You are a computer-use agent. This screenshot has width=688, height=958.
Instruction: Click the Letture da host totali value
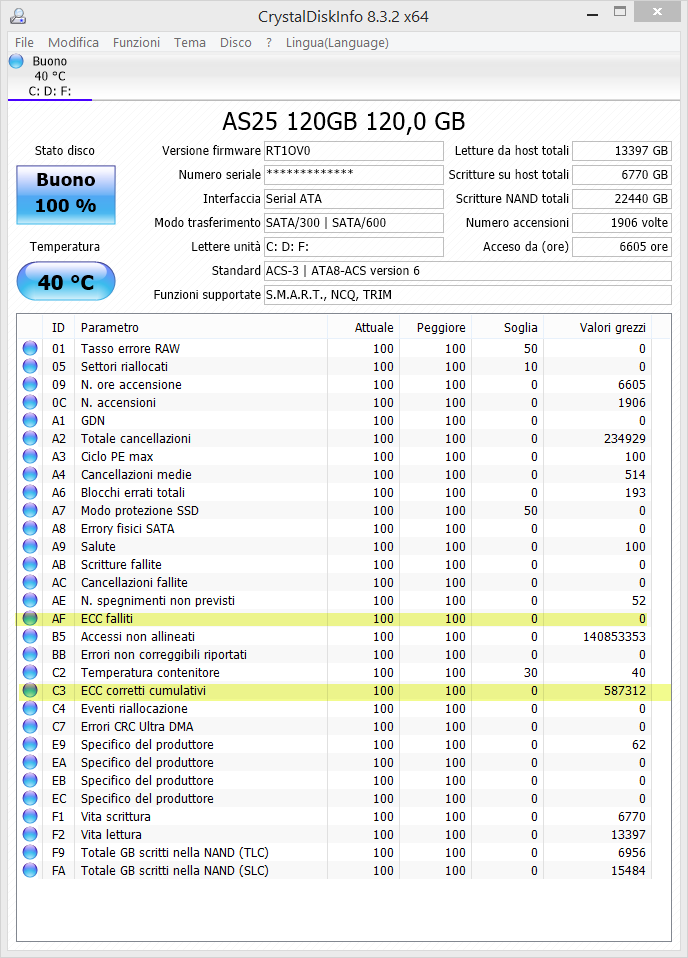(x=621, y=151)
